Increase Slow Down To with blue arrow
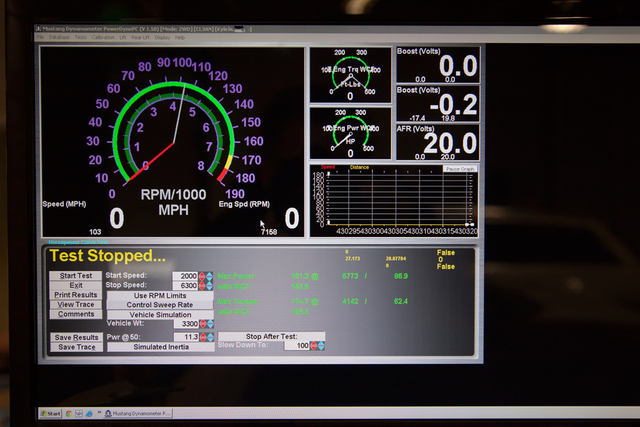This screenshot has width=640, height=427. tap(321, 346)
